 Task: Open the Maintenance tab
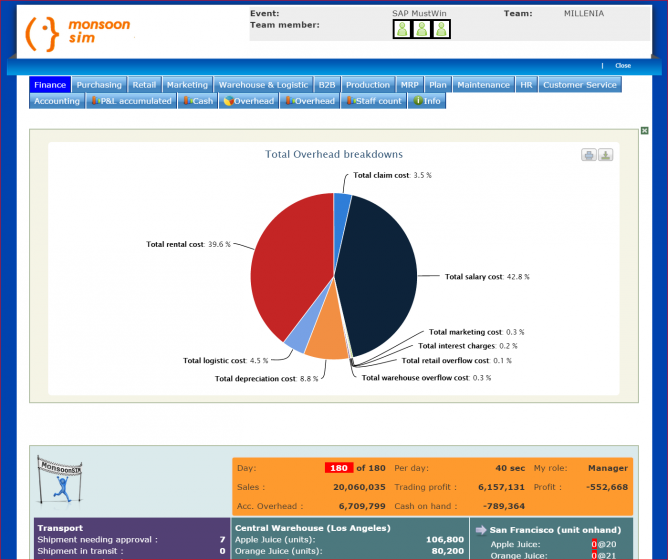pyautogui.click(x=483, y=84)
